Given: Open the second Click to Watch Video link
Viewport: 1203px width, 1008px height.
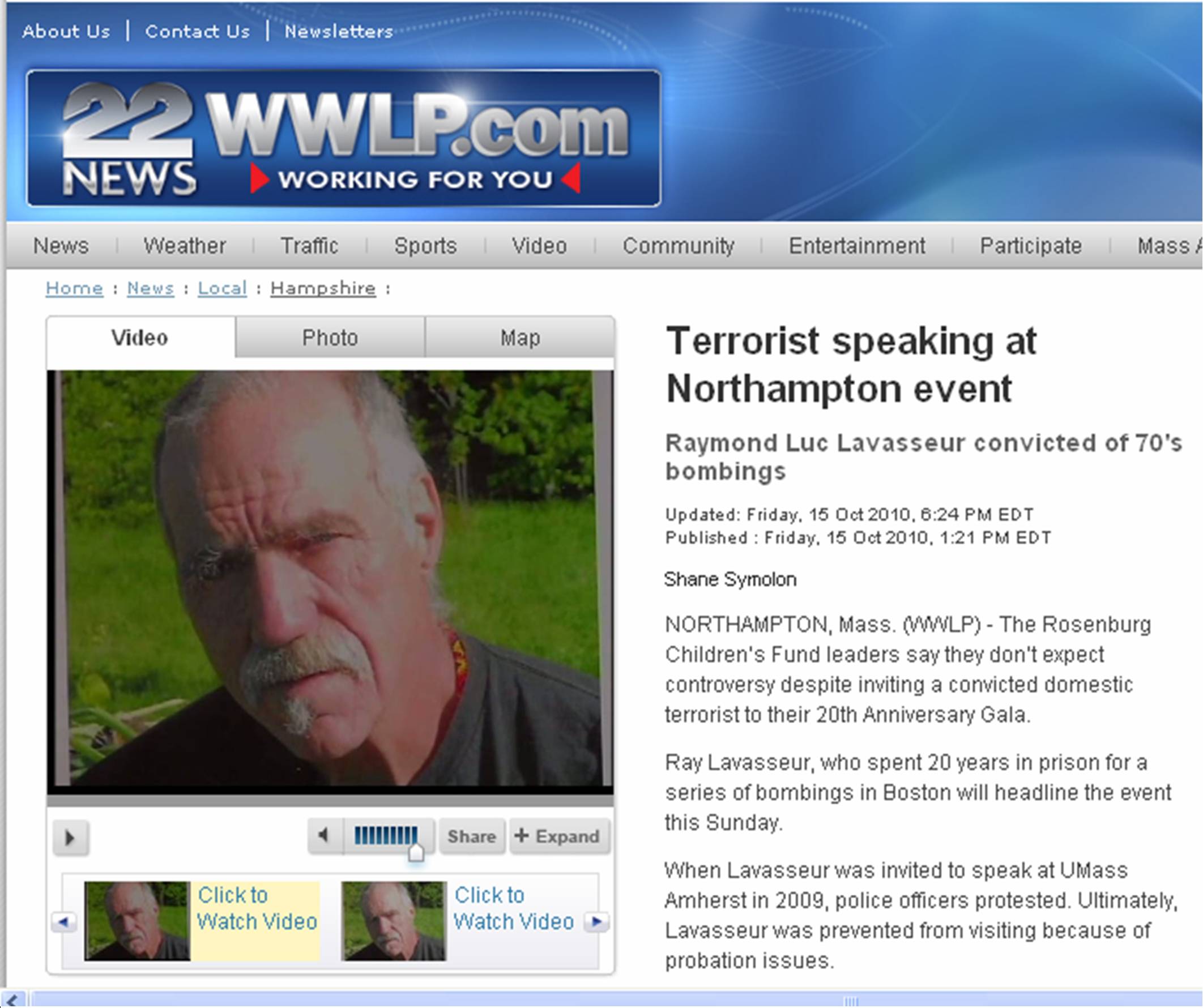Looking at the screenshot, I should point(513,908).
